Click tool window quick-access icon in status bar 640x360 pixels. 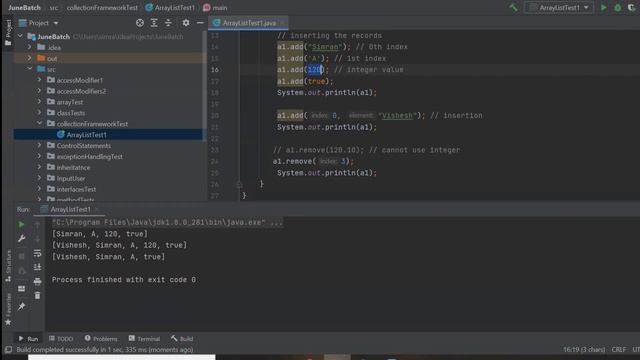click(x=8, y=350)
